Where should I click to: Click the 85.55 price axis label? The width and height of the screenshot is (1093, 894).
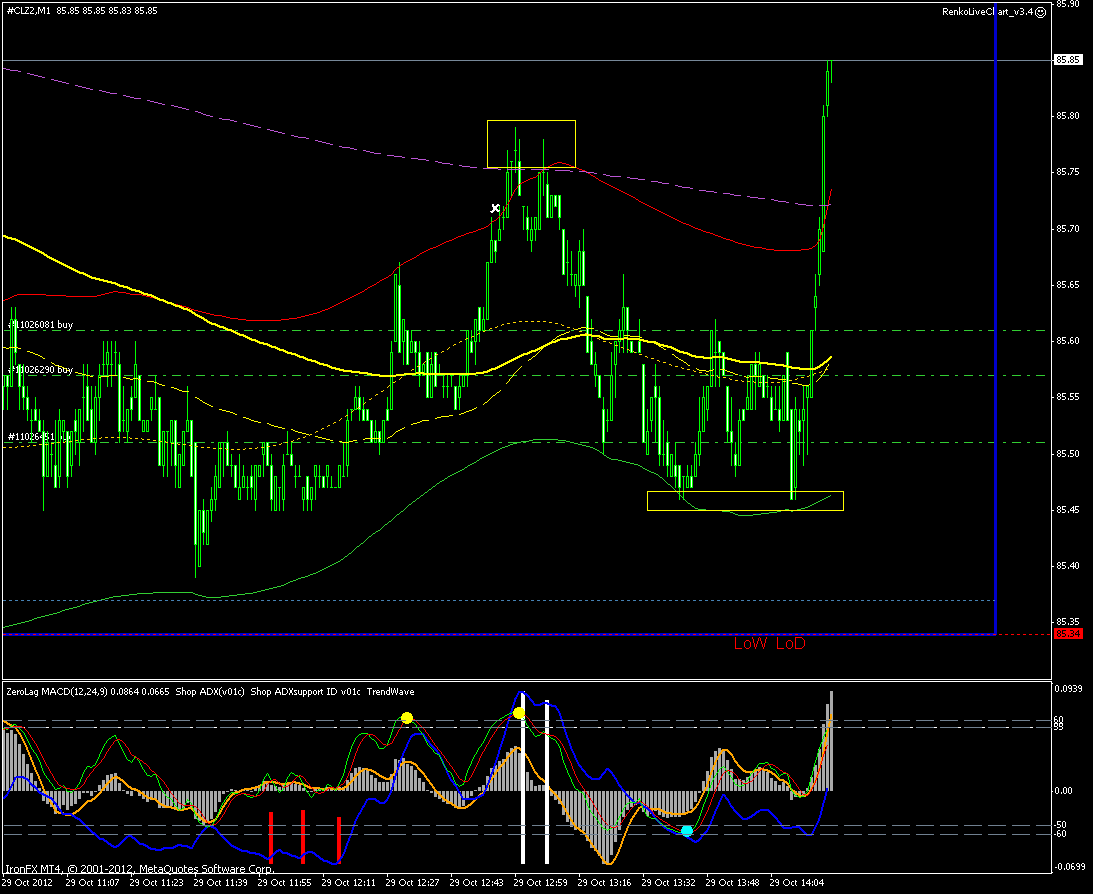(1068, 397)
